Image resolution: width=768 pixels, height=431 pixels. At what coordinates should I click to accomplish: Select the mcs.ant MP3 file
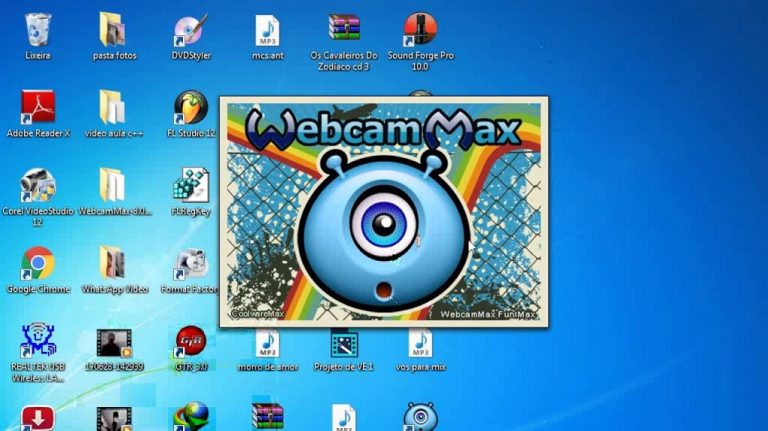tap(267, 31)
